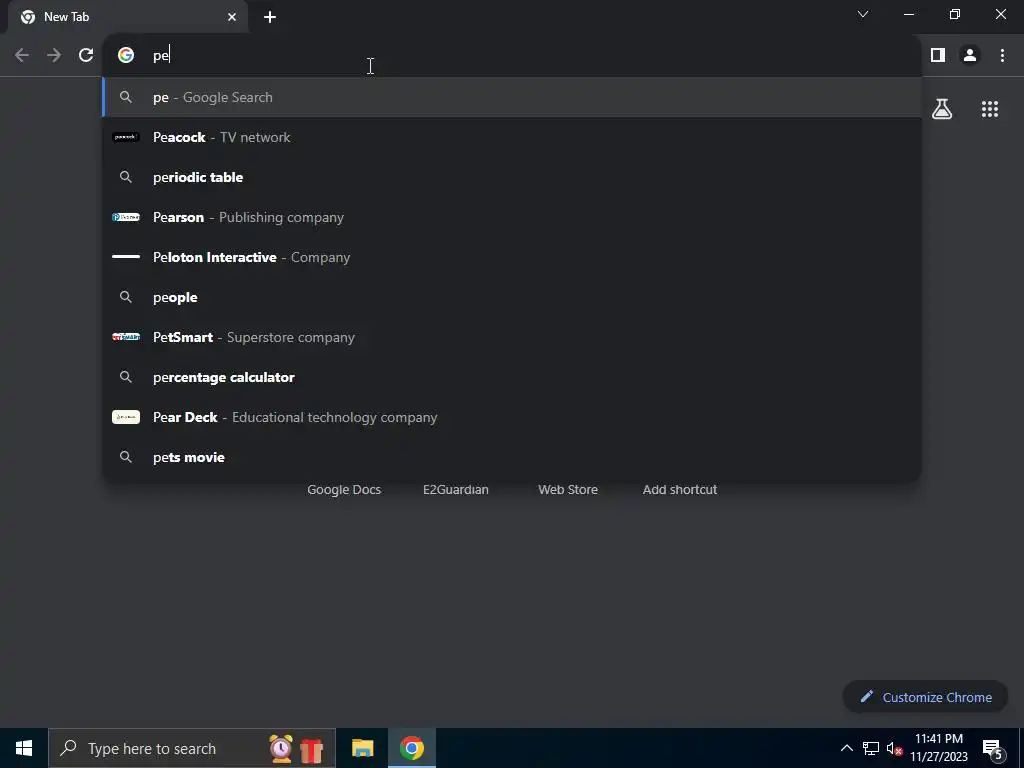
Task: Expand the tab search chevron
Action: click(x=863, y=14)
